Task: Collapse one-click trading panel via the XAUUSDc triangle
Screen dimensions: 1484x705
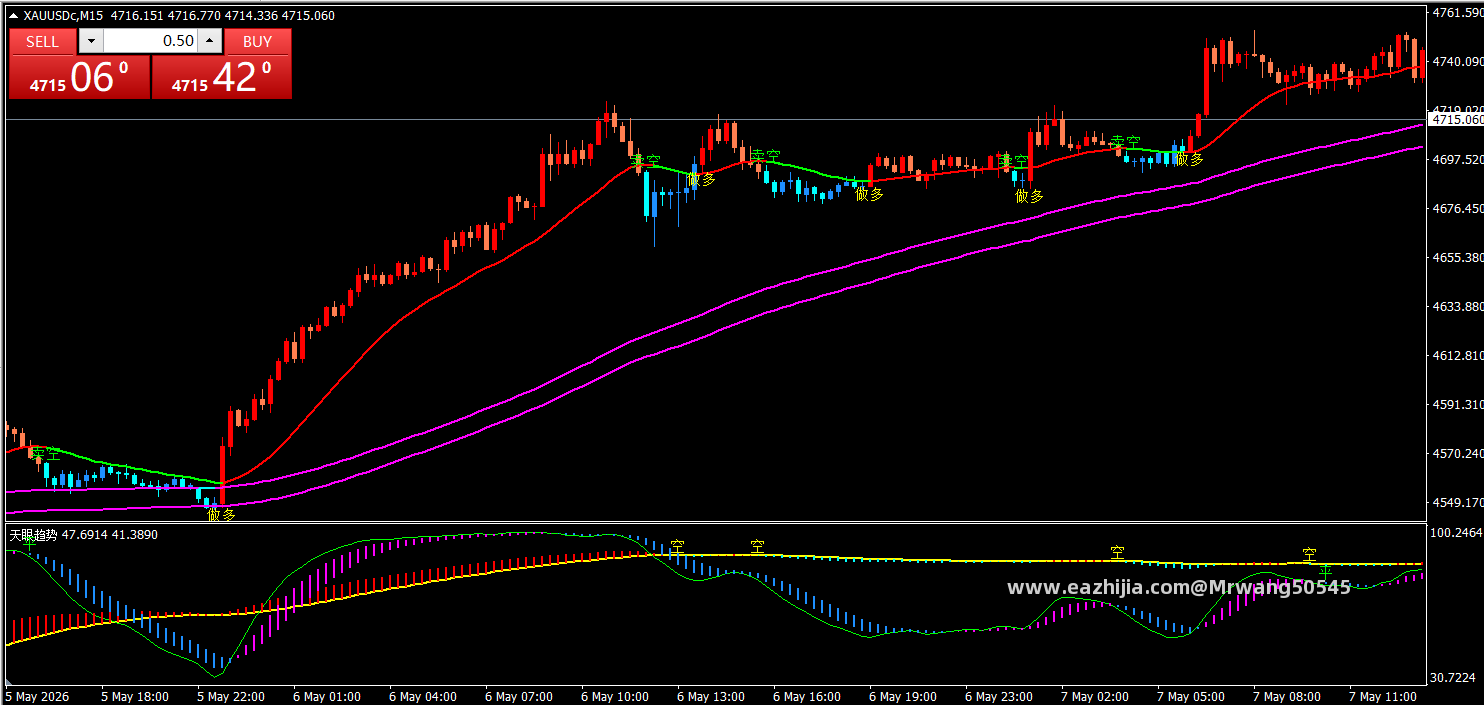Action: pyautogui.click(x=14, y=15)
